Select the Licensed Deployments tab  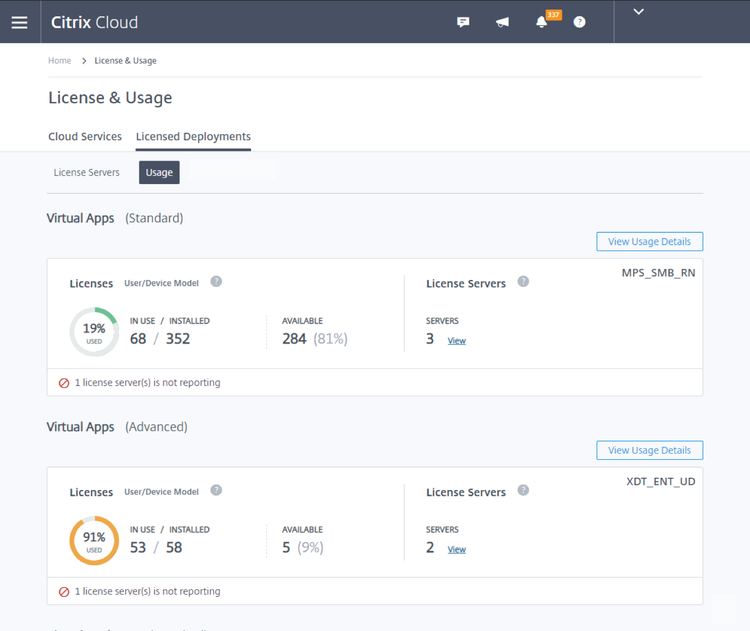click(x=193, y=136)
